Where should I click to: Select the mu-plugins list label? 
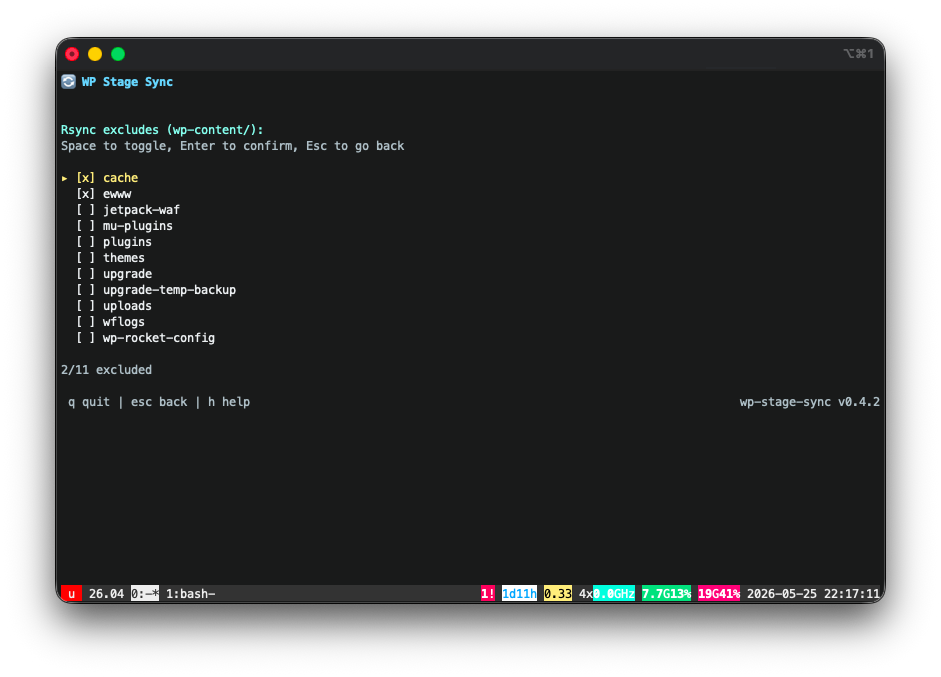[137, 226]
